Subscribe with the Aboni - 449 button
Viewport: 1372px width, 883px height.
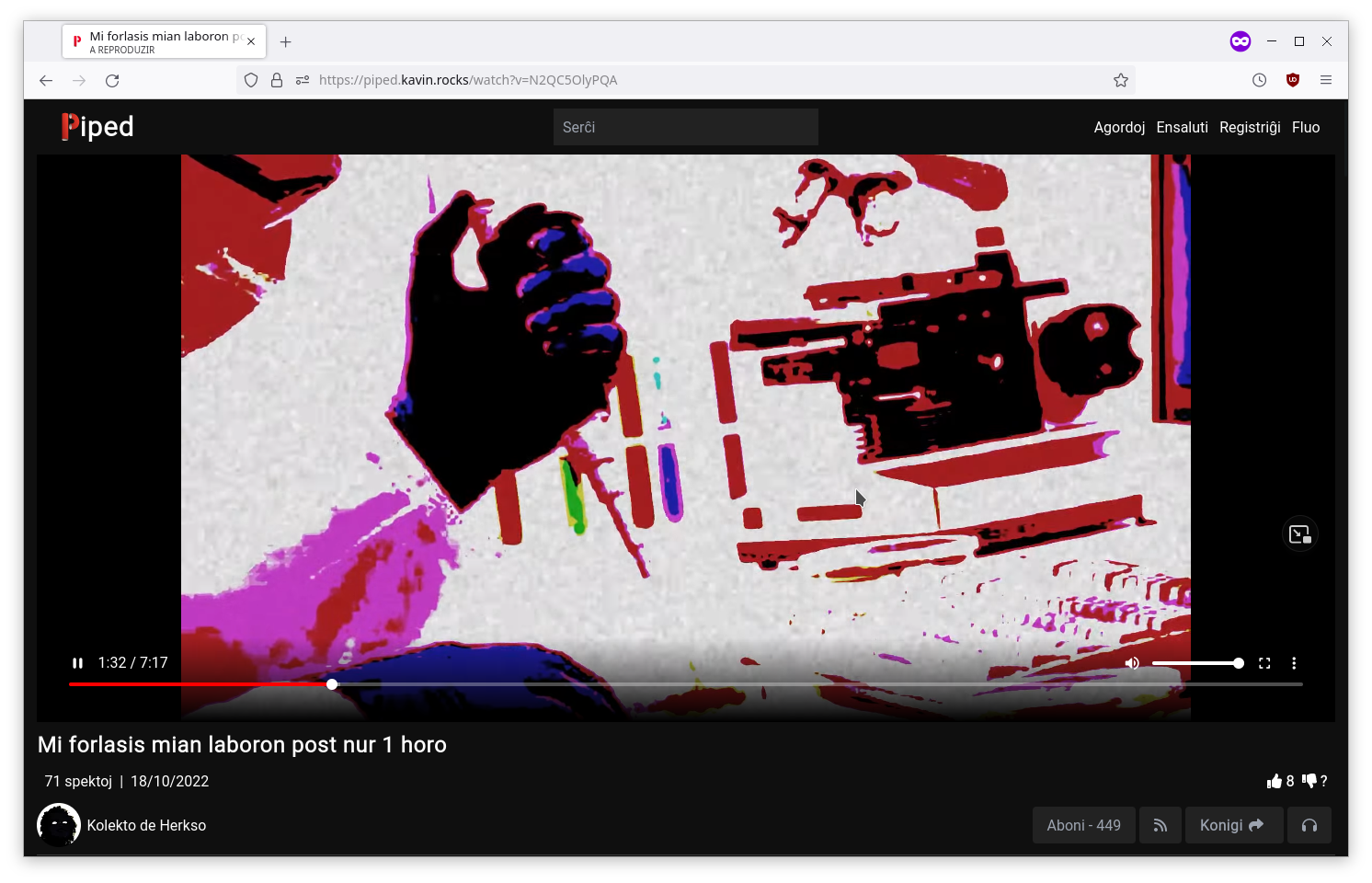click(x=1083, y=825)
